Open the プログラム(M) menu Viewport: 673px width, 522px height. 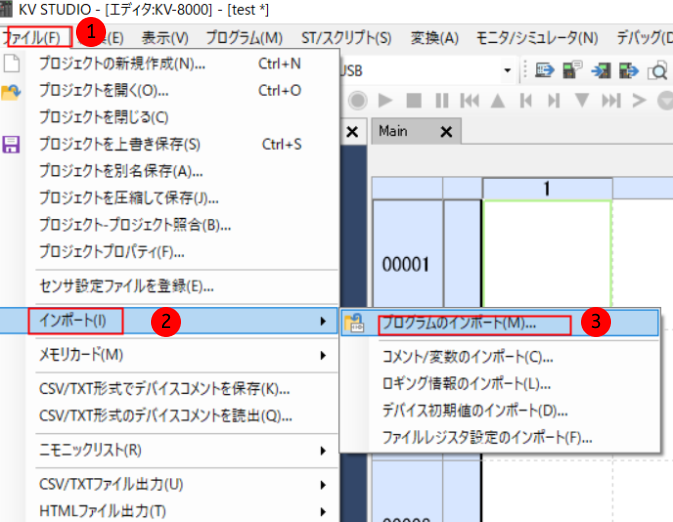pos(244,38)
